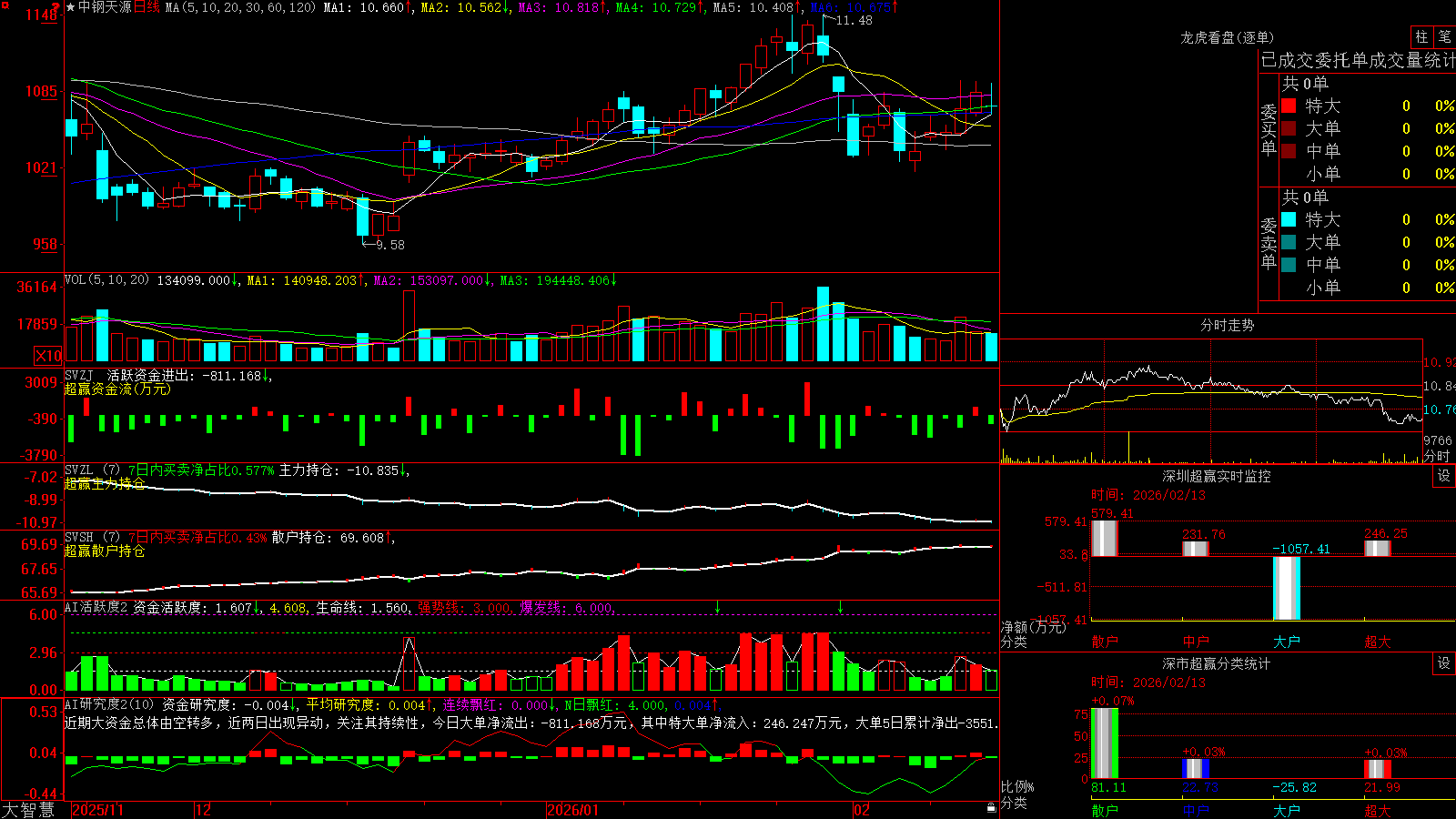Click the green MA4: 10.729 value
Viewport: 1456px width, 819px height.
pos(660,7)
